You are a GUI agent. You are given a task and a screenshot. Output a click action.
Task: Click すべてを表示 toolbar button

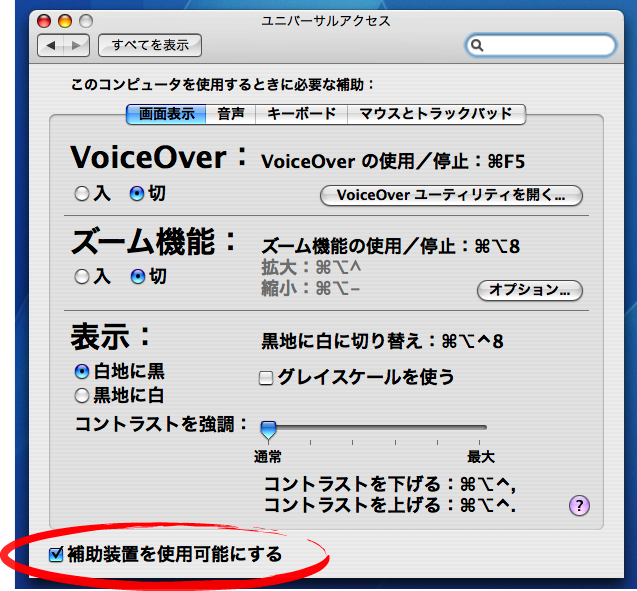(150, 45)
